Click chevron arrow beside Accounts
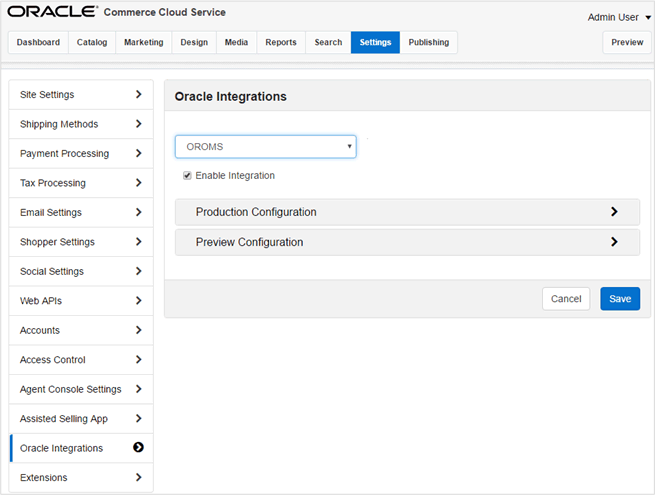Image resolution: width=655 pixels, height=495 pixels. 139,330
